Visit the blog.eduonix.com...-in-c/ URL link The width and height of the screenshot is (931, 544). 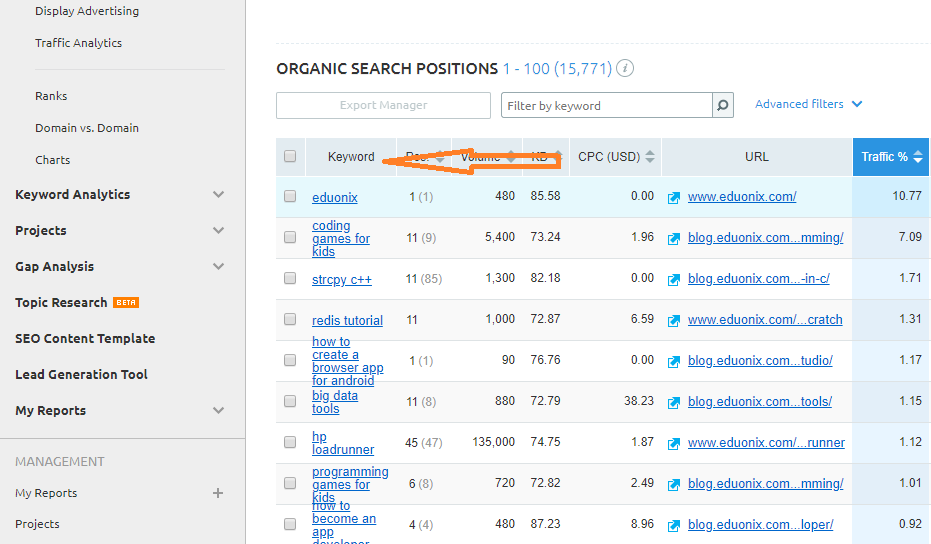(759, 279)
